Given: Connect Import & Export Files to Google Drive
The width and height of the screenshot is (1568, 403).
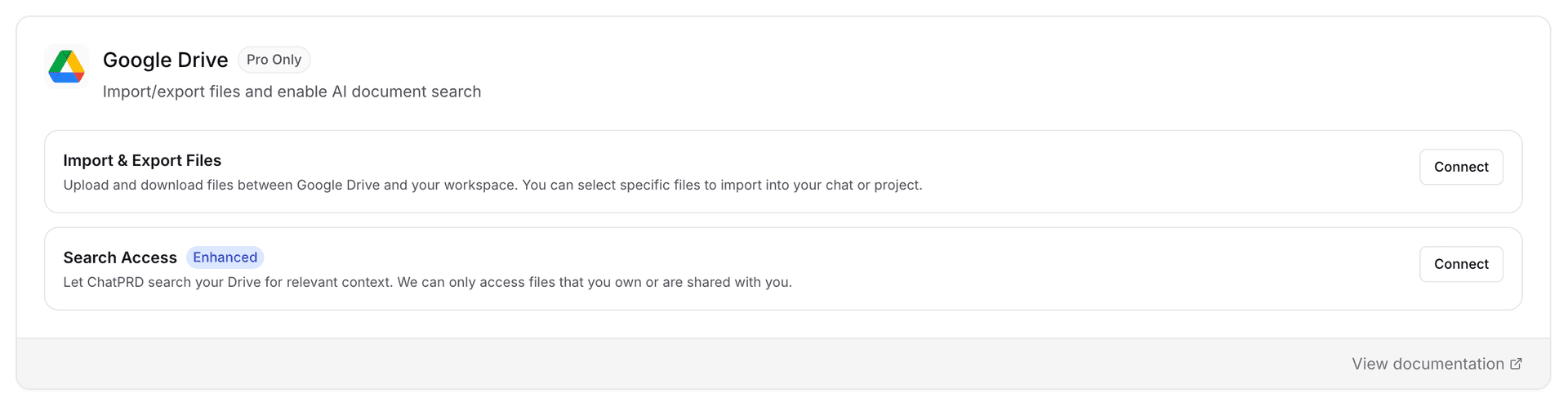Looking at the screenshot, I should (1460, 167).
